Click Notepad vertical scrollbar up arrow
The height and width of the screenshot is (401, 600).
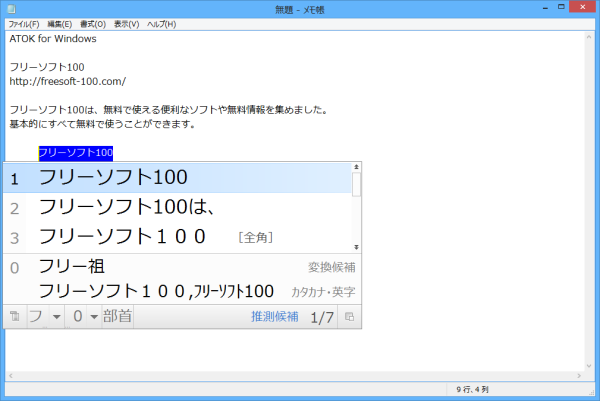pyautogui.click(x=589, y=37)
